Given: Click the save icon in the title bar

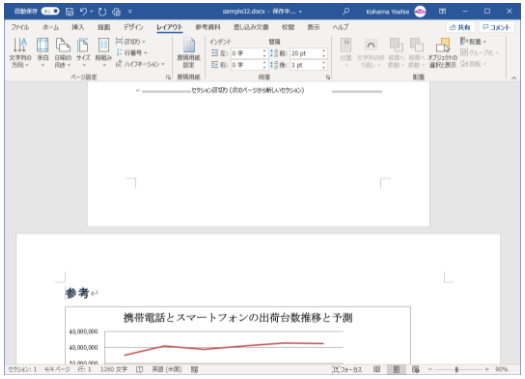Looking at the screenshot, I should tap(69, 12).
